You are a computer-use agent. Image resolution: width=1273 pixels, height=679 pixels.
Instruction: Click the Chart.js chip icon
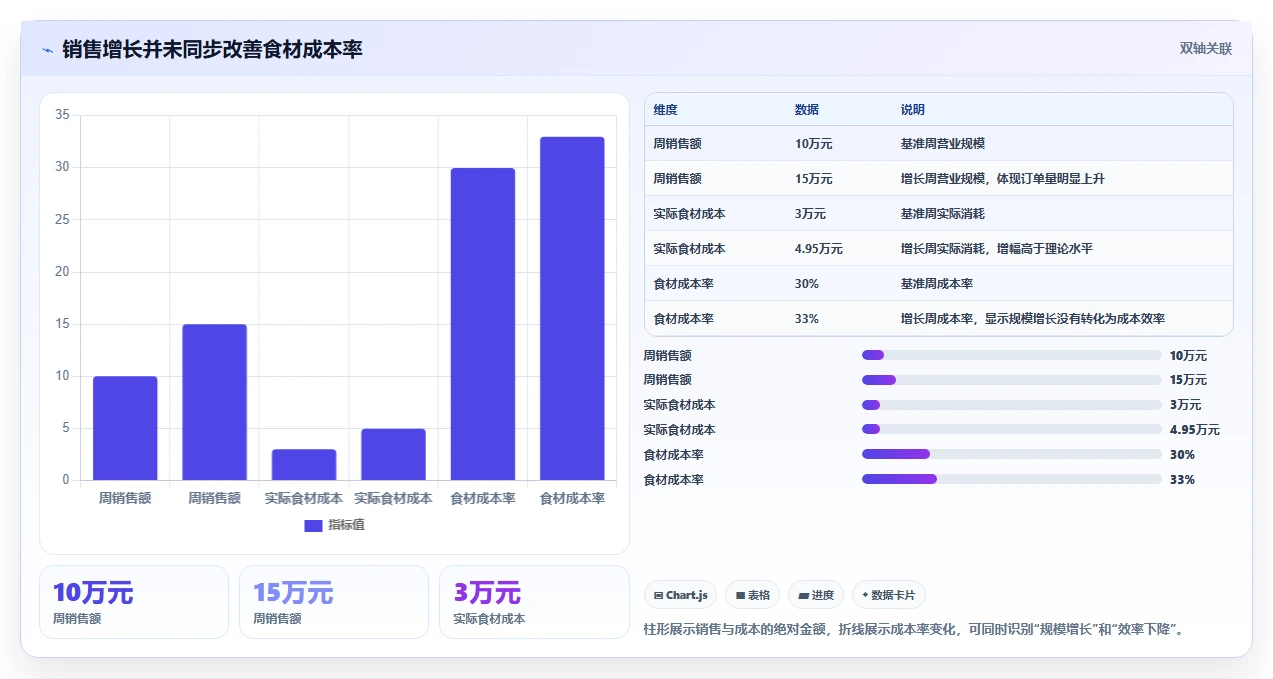coord(658,595)
